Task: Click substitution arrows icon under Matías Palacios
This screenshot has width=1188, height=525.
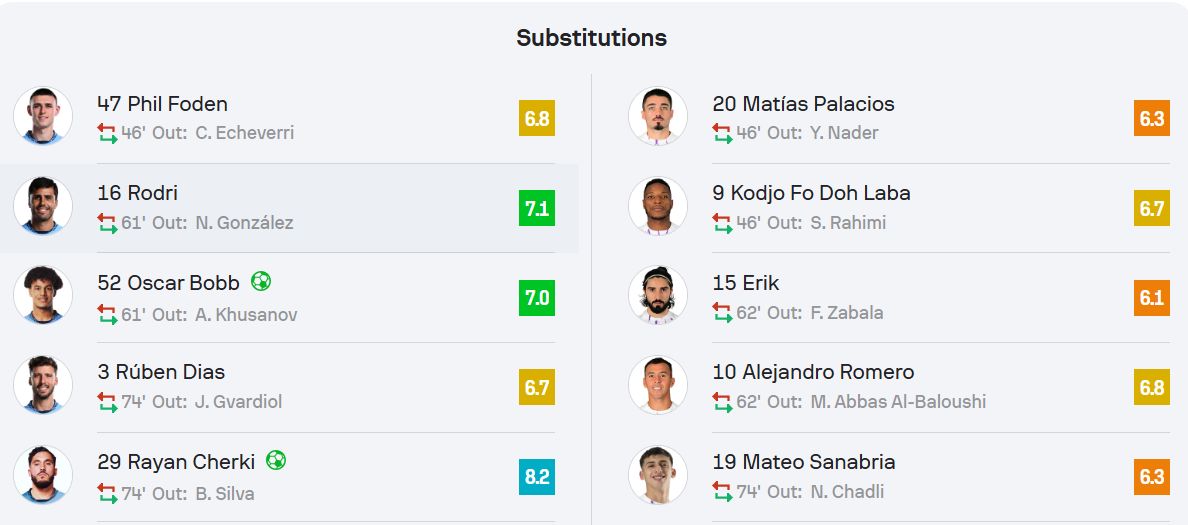Action: coord(723,133)
